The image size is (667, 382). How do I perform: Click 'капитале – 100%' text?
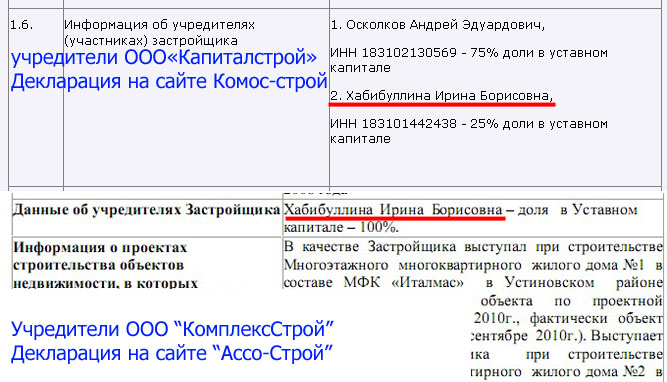point(341,228)
